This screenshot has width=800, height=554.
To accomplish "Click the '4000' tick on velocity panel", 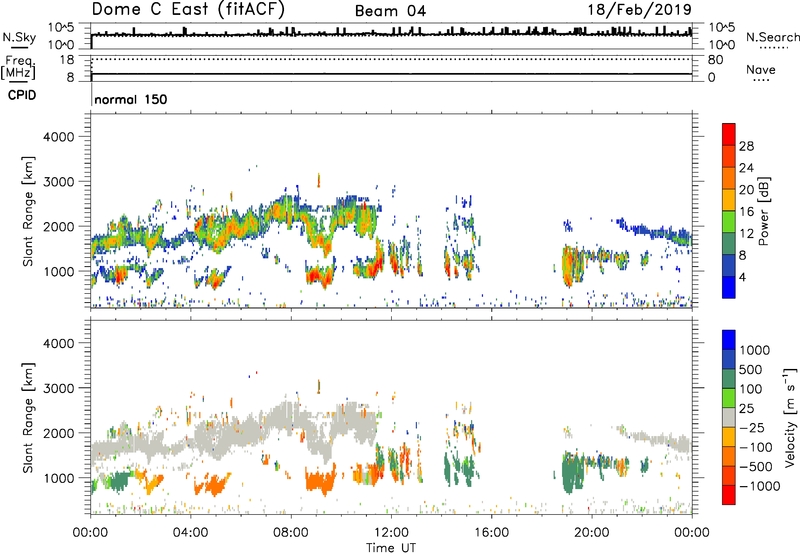I will 58,344.
